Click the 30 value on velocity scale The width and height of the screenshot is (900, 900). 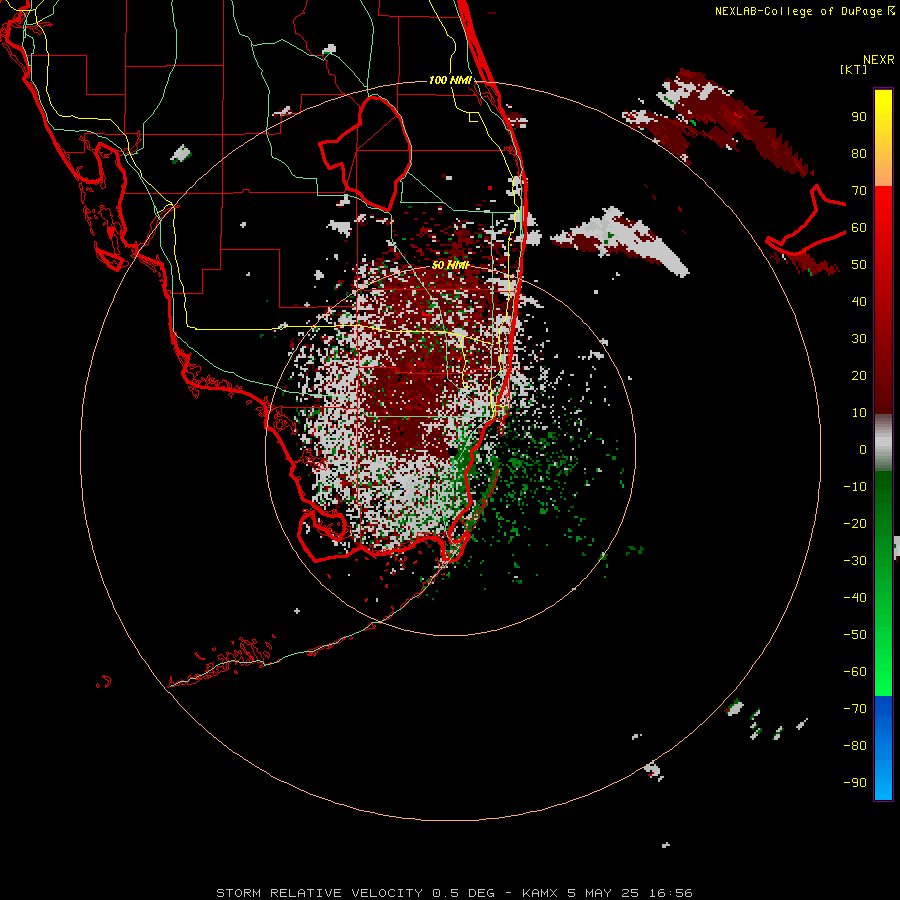(859, 339)
